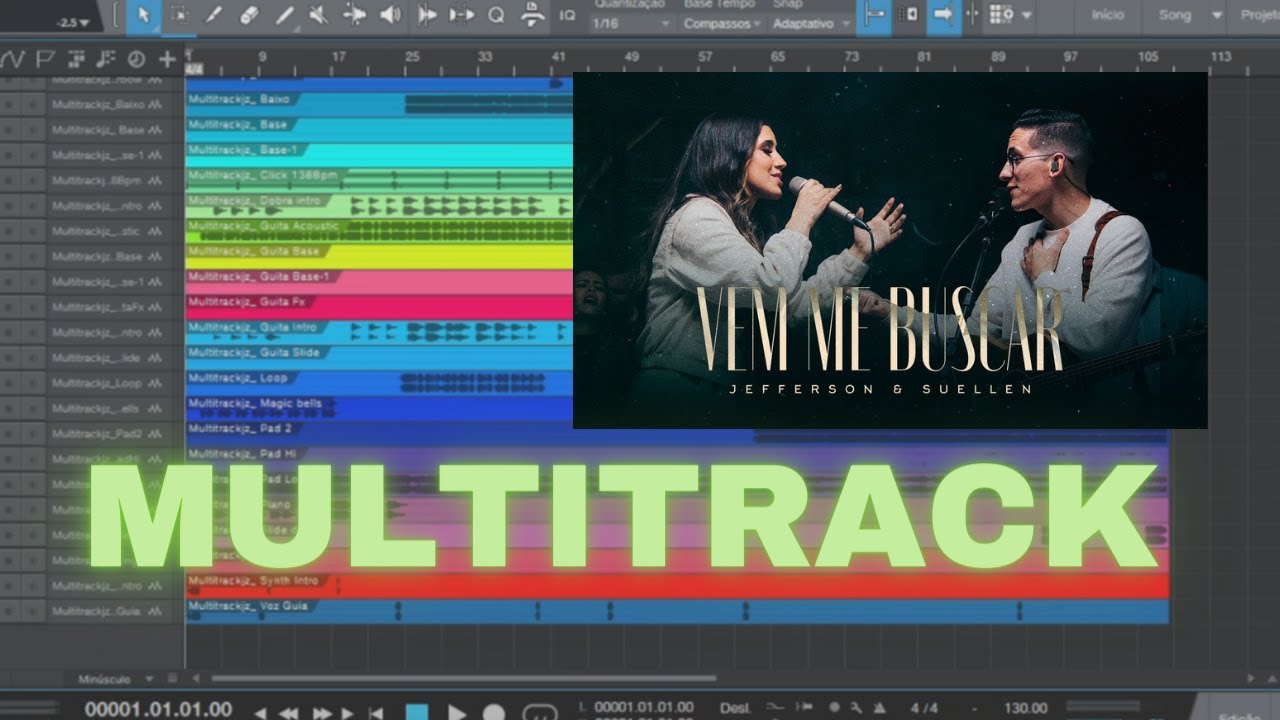Open the Início page
1280x720 pixels.
coord(1107,15)
